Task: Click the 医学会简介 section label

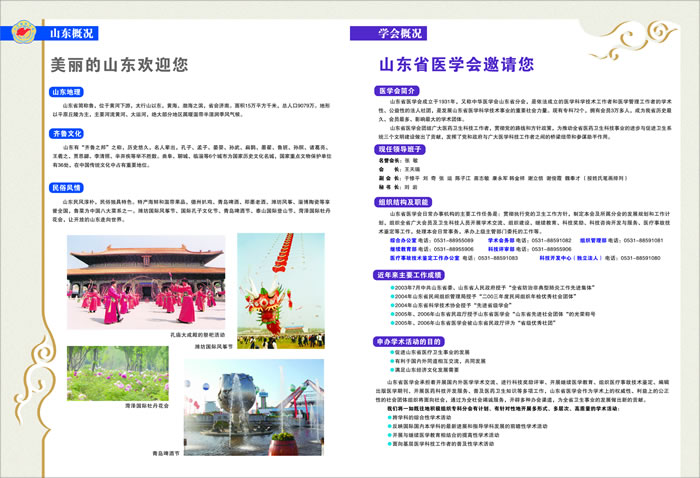Action: 397,91
